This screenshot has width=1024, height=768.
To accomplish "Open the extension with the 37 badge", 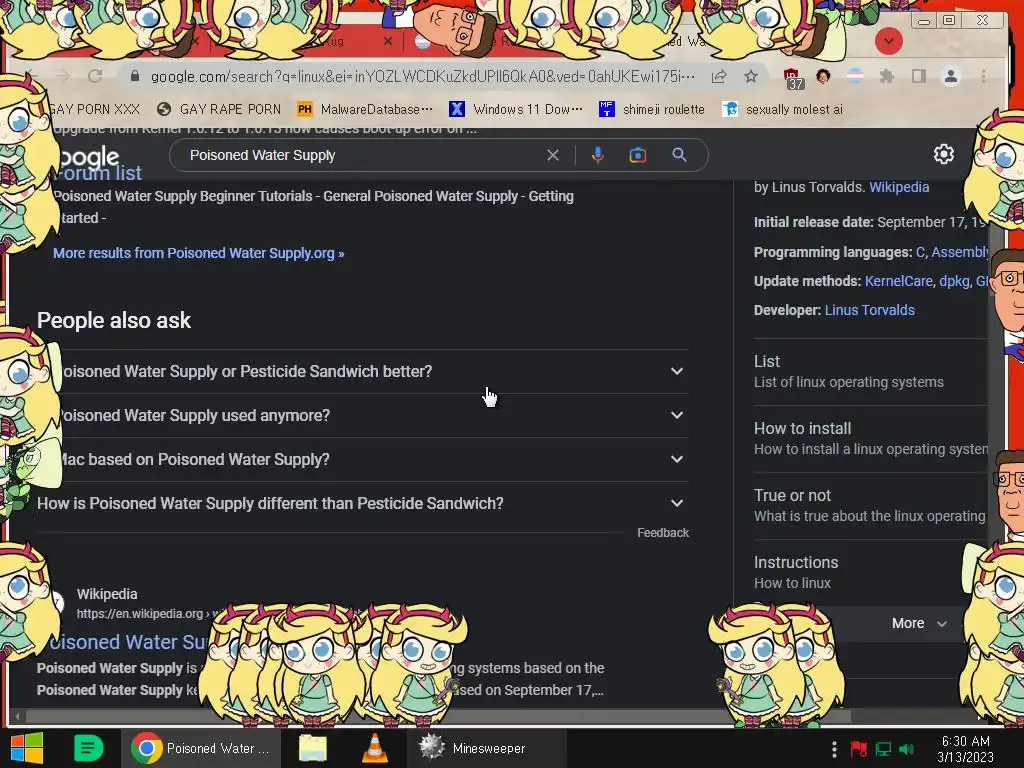I will point(792,78).
